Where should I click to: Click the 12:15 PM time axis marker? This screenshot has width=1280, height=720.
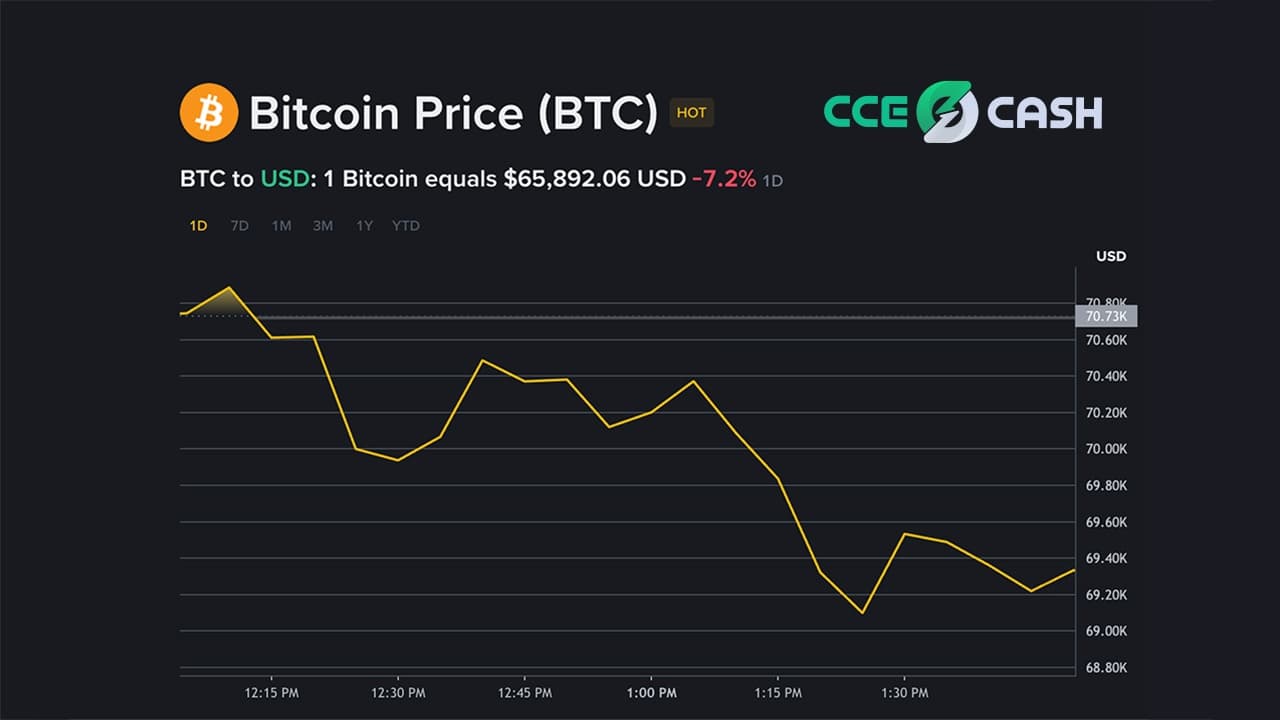point(273,693)
